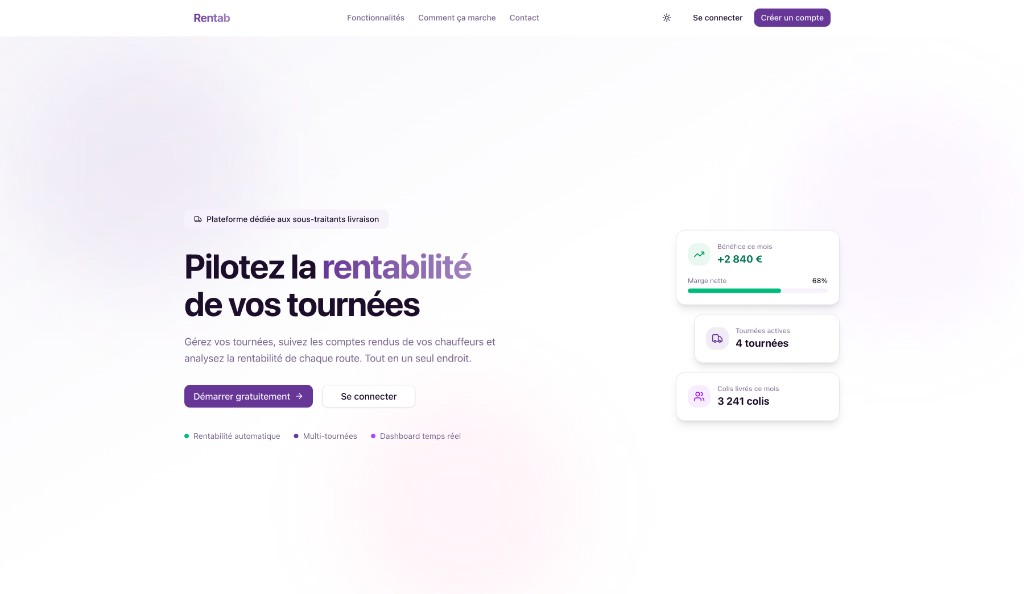Click the violet dot beside Dashboard temps réel

pos(371,436)
